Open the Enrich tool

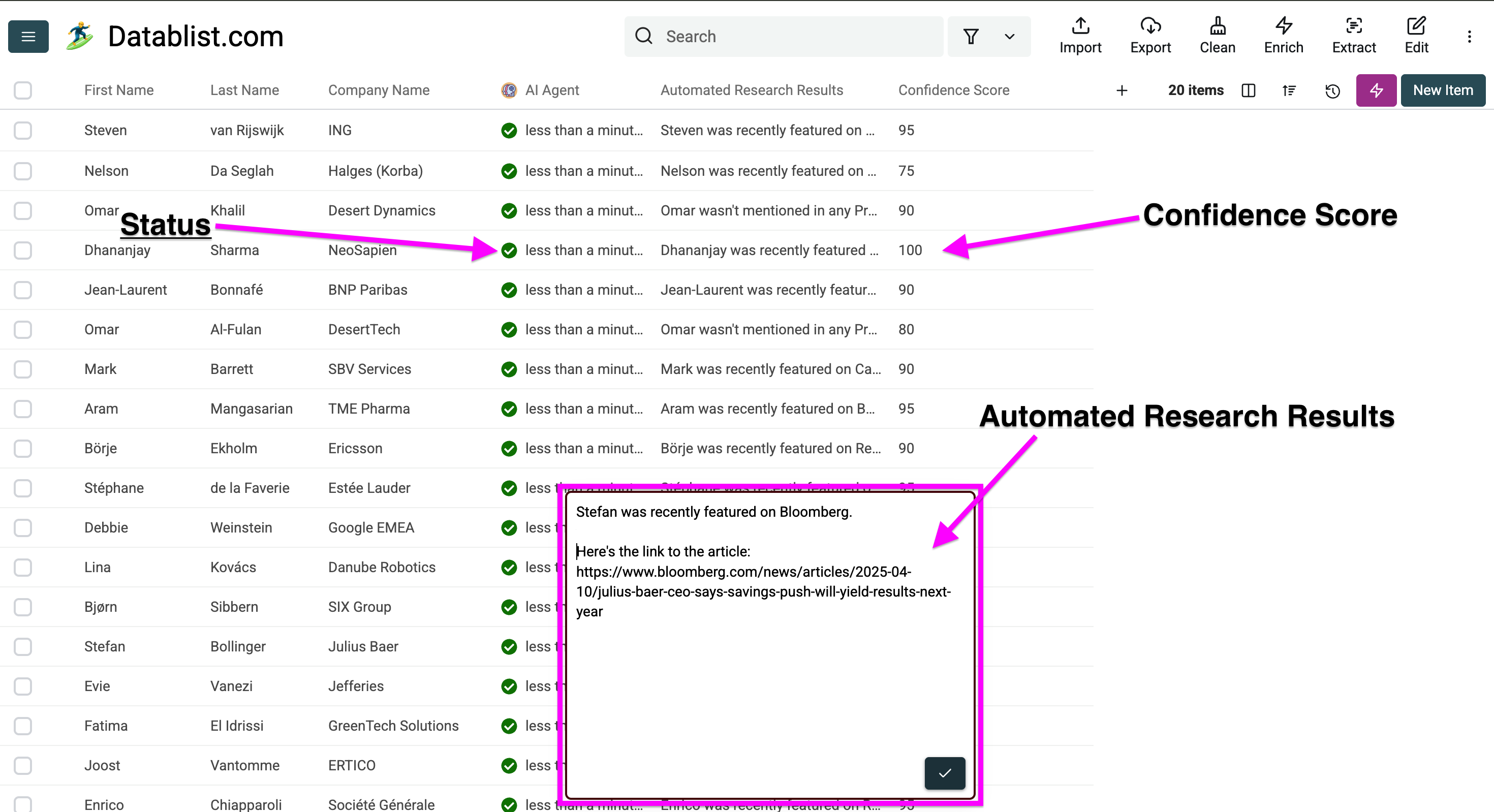[x=1284, y=36]
